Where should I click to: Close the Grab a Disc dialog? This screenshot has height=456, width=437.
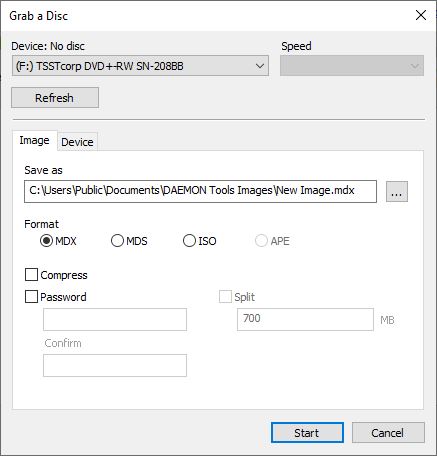pyautogui.click(x=421, y=15)
